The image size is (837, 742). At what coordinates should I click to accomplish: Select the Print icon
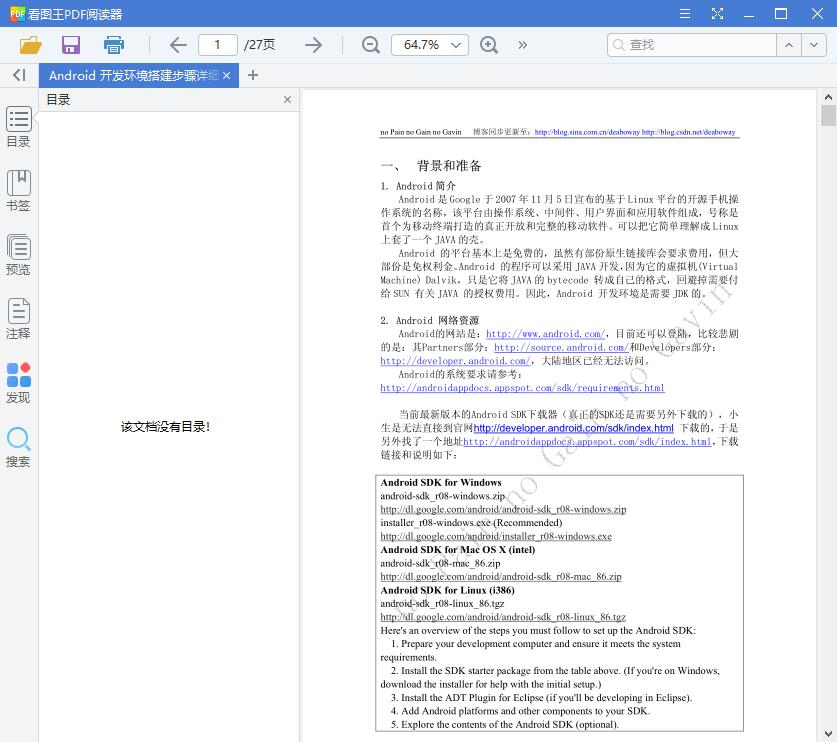[113, 44]
